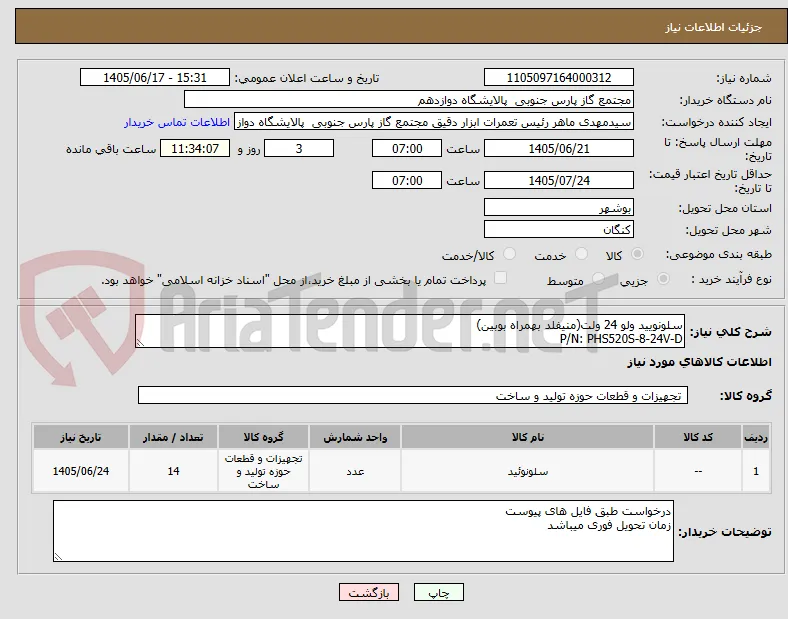Screen dimensions: 788x619
Task: Click the remaining days field showing 3
Action: [x=299, y=149]
